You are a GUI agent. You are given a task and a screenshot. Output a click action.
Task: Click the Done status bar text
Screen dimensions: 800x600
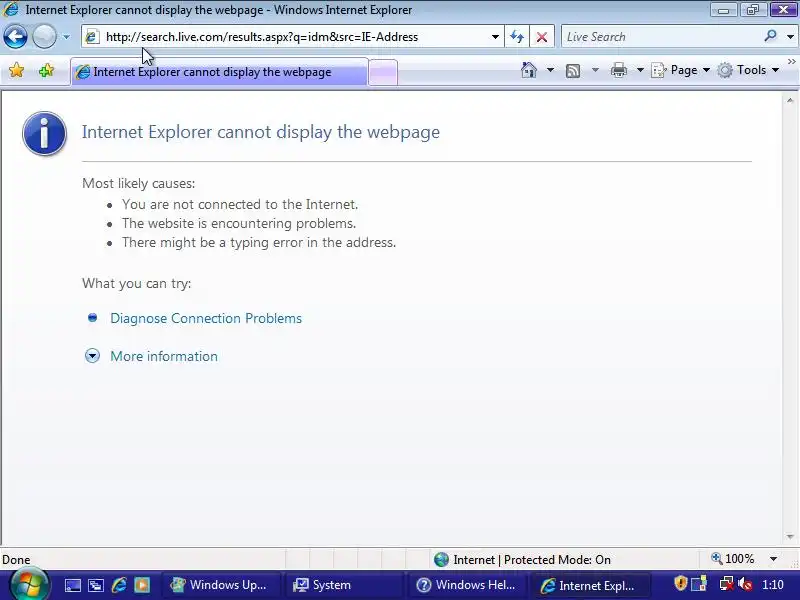[16, 560]
